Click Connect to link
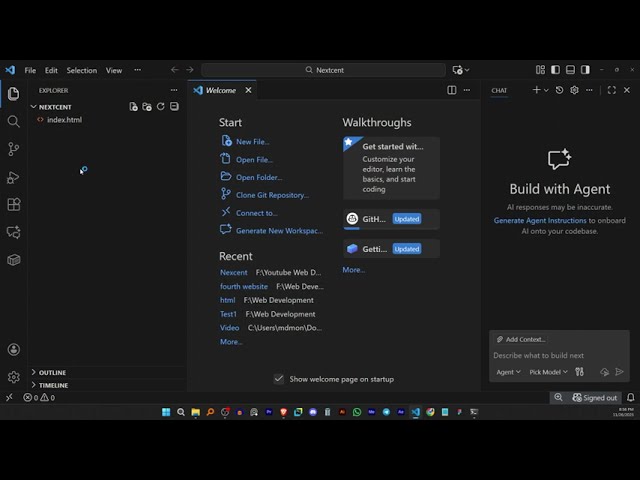This screenshot has width=640, height=480. pyautogui.click(x=256, y=213)
